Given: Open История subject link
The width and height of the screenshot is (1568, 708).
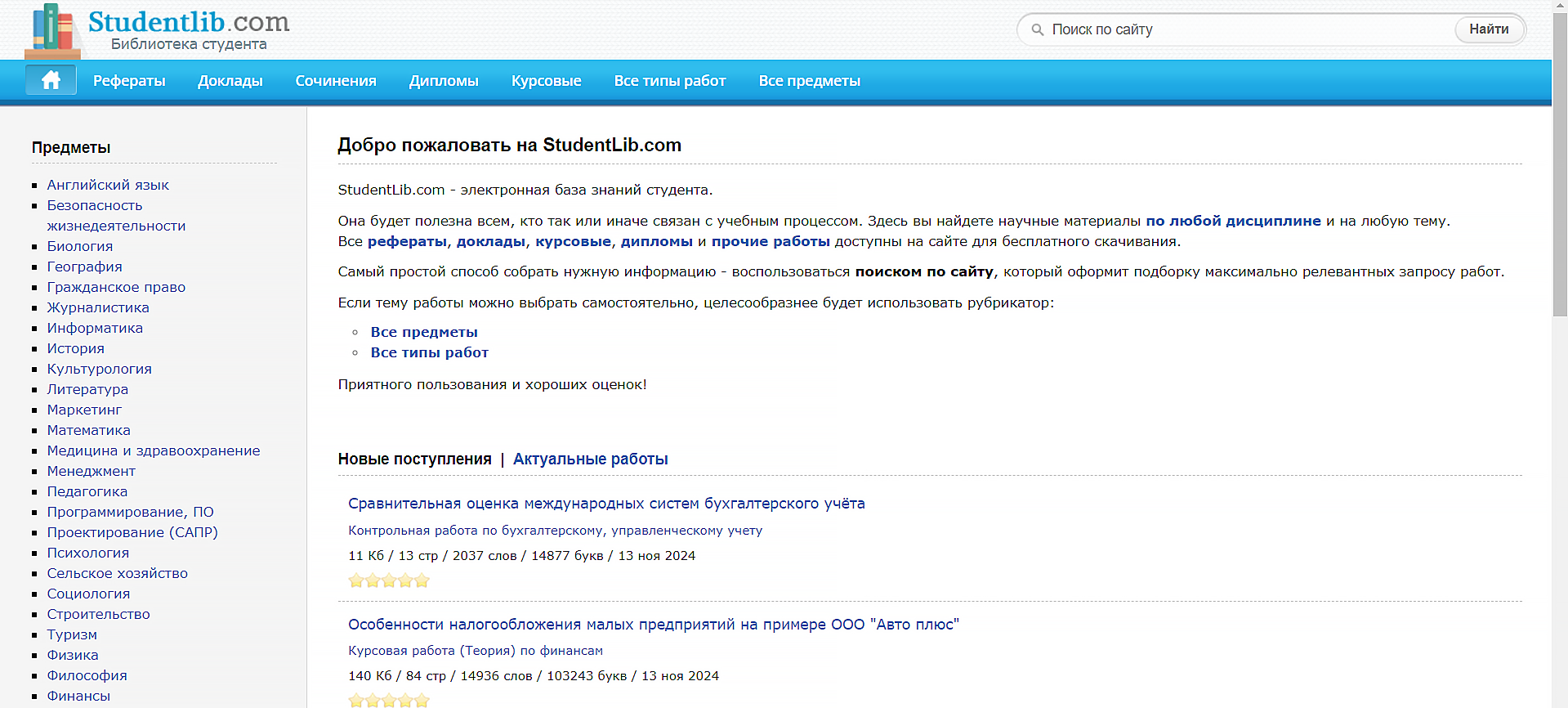Looking at the screenshot, I should 76,348.
